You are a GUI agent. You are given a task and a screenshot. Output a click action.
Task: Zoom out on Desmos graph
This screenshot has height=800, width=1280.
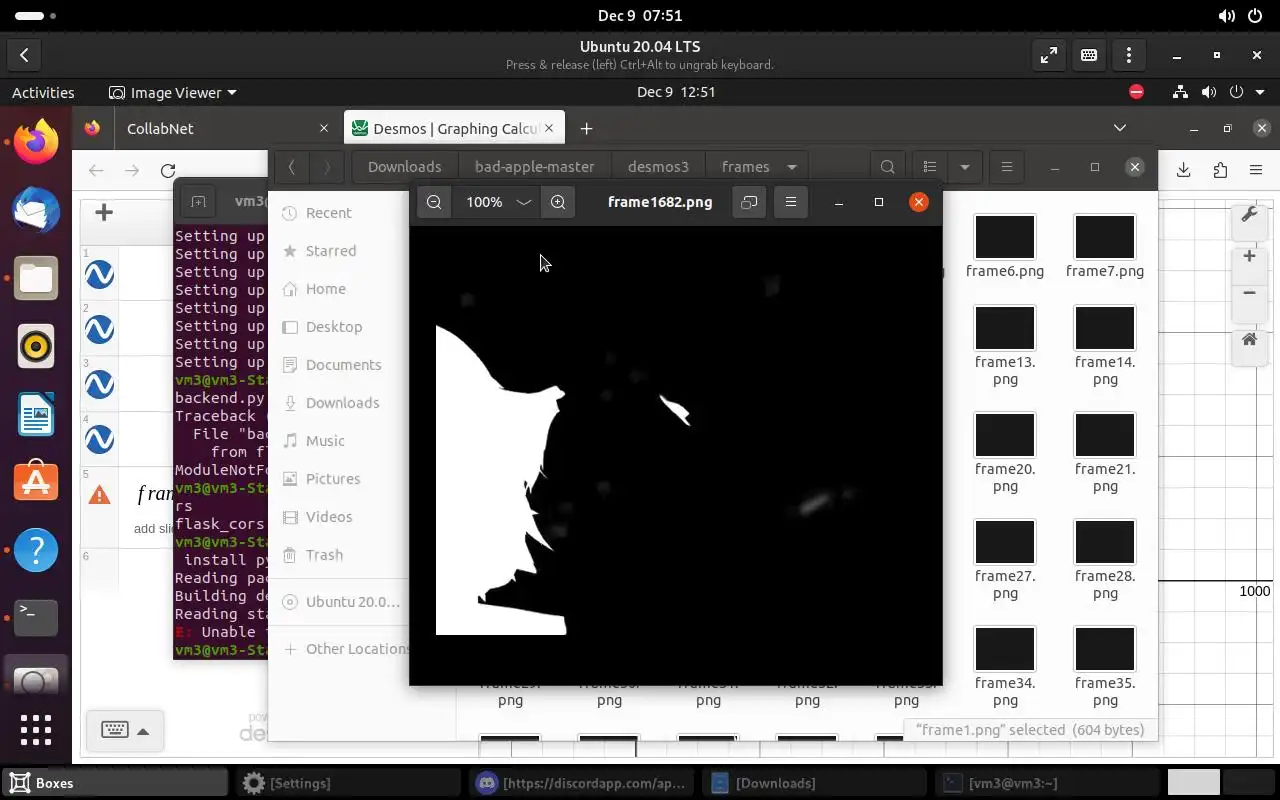(x=1249, y=293)
